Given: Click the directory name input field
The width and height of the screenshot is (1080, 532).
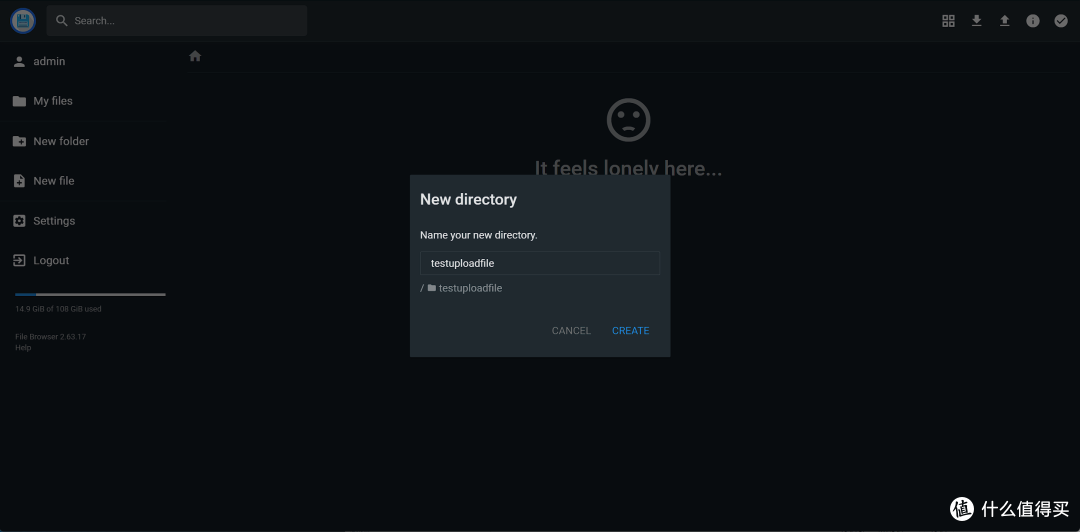Looking at the screenshot, I should (540, 263).
